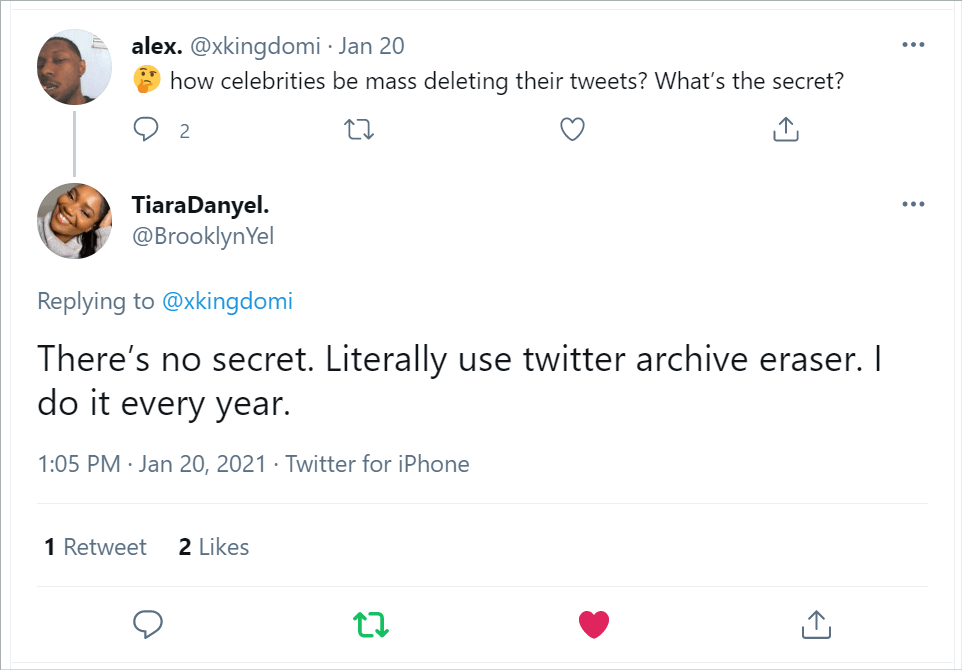Open the more options menu on alex's tweet
Viewport: 962px width, 670px height.
point(913,44)
